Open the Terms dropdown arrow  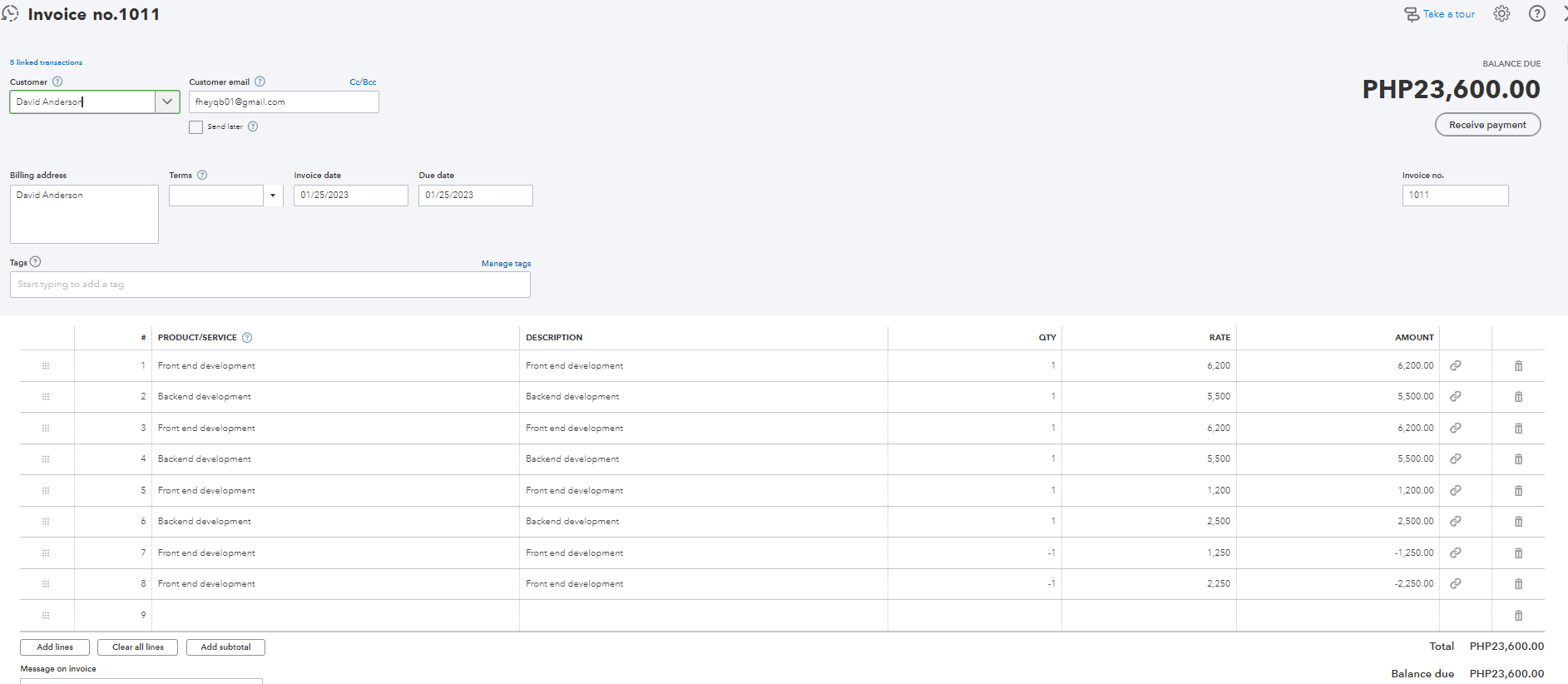(273, 196)
